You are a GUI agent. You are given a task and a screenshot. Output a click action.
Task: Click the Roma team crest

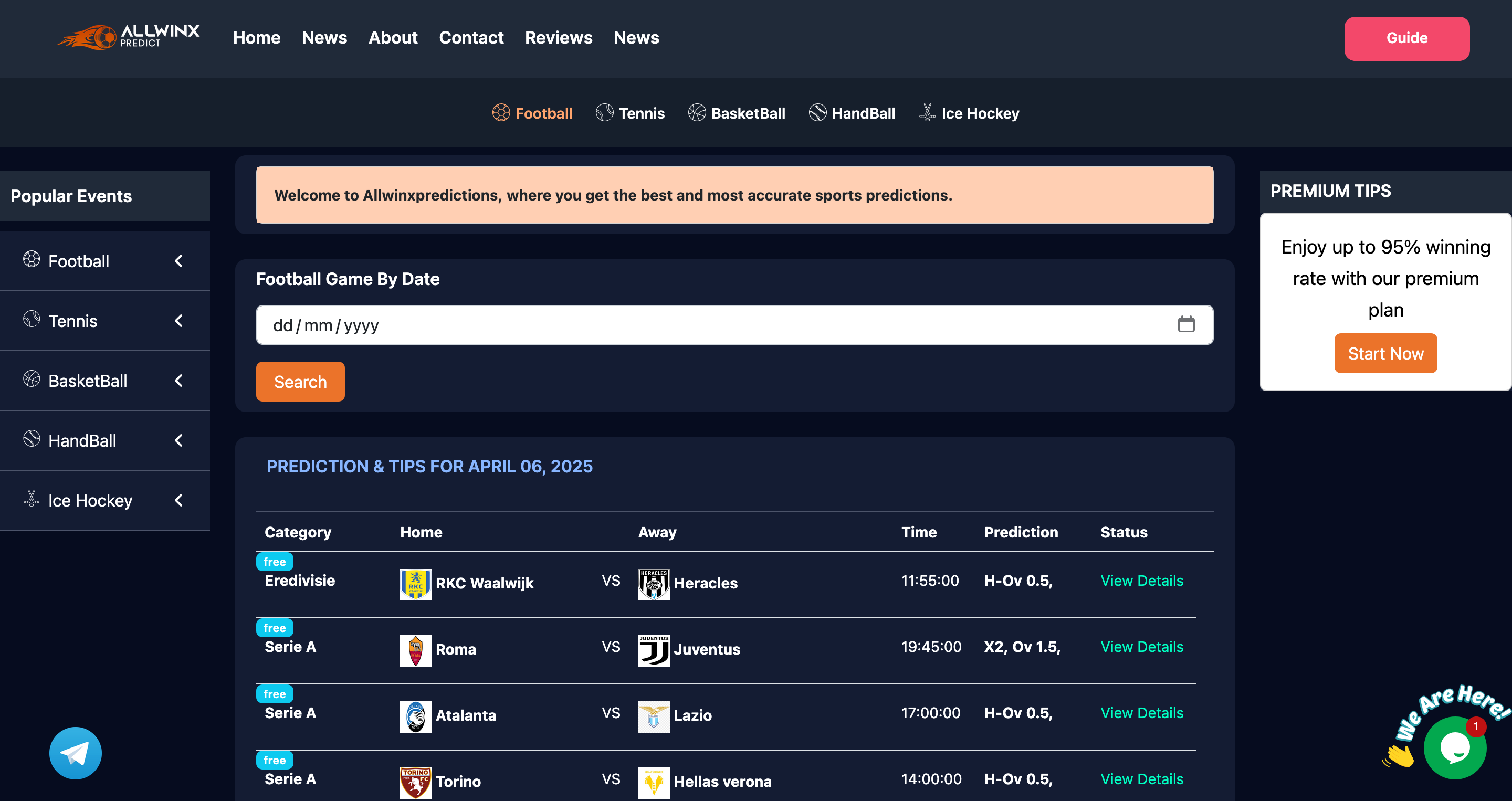(x=416, y=651)
